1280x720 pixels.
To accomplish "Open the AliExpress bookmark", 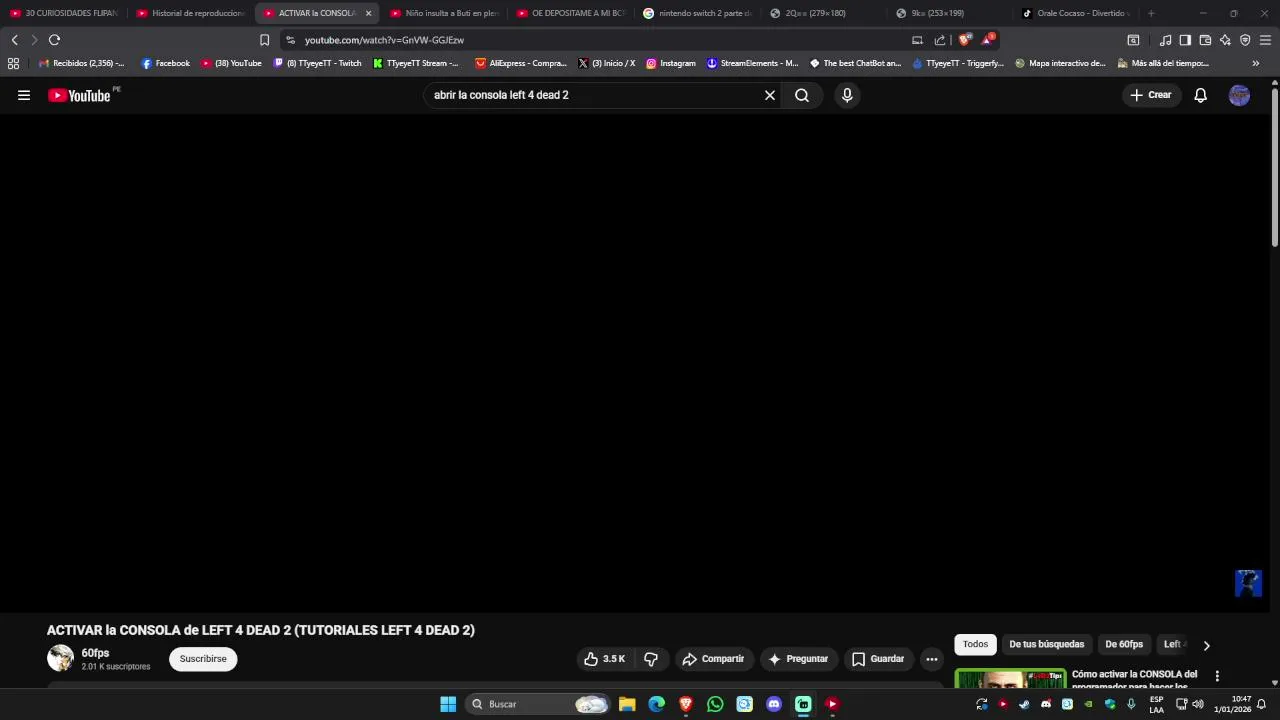I will point(521,63).
